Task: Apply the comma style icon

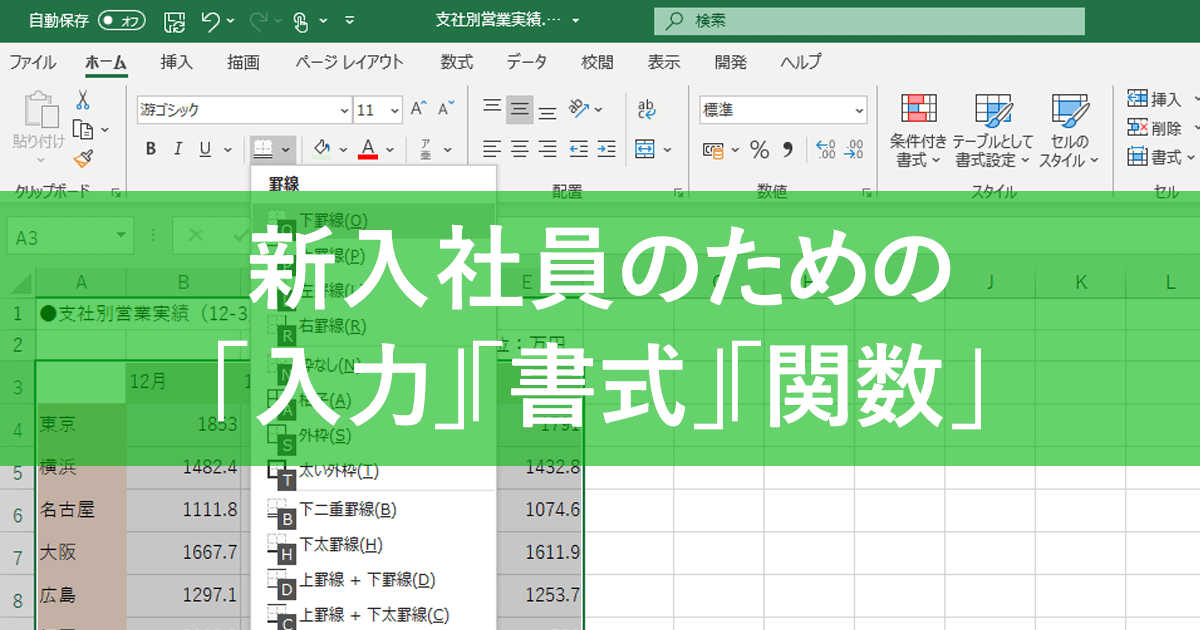Action: (x=788, y=150)
